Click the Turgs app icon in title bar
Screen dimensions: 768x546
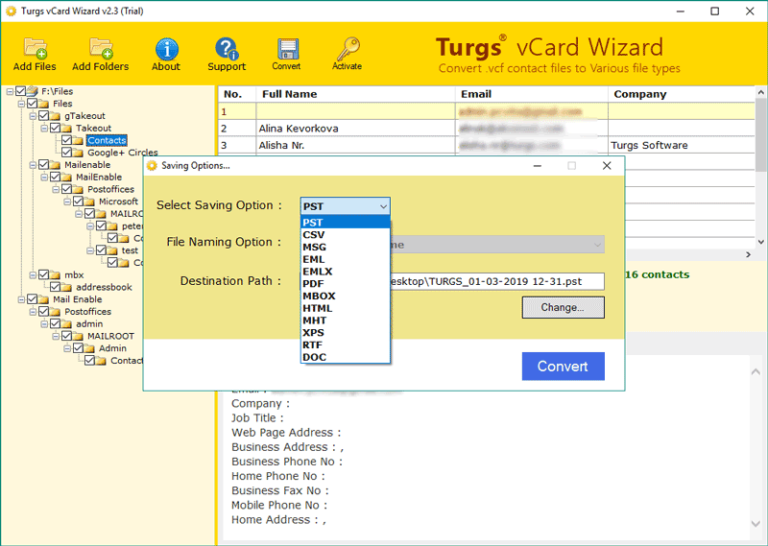coord(11,11)
